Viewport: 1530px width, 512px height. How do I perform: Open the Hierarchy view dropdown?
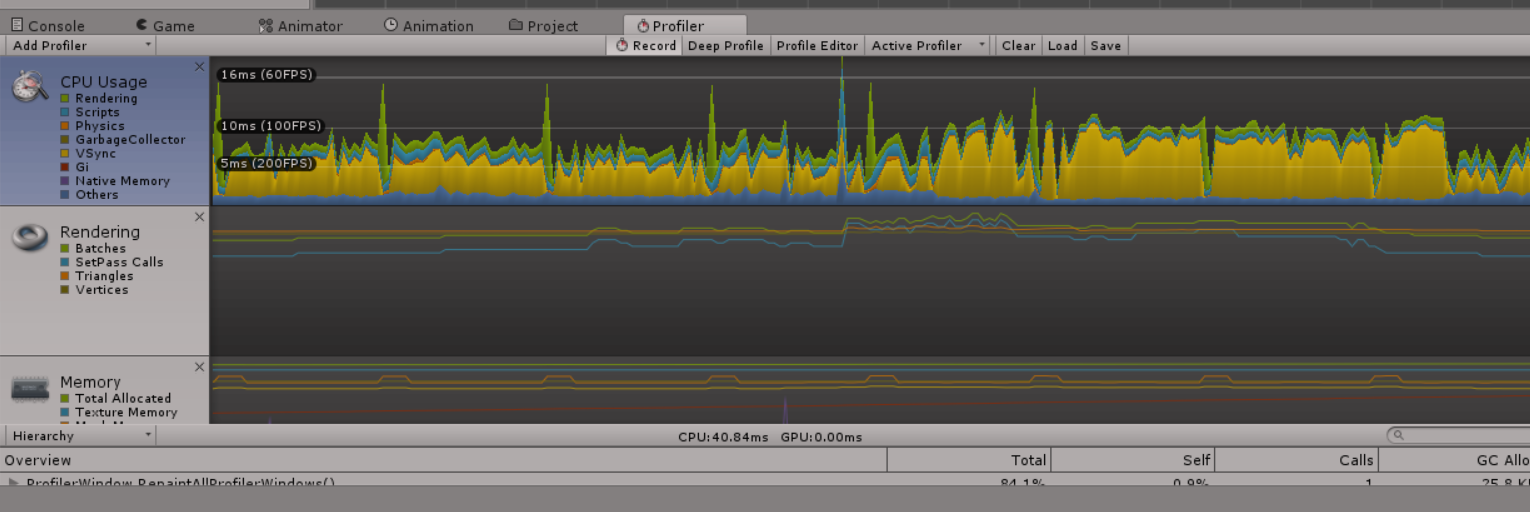pos(81,436)
